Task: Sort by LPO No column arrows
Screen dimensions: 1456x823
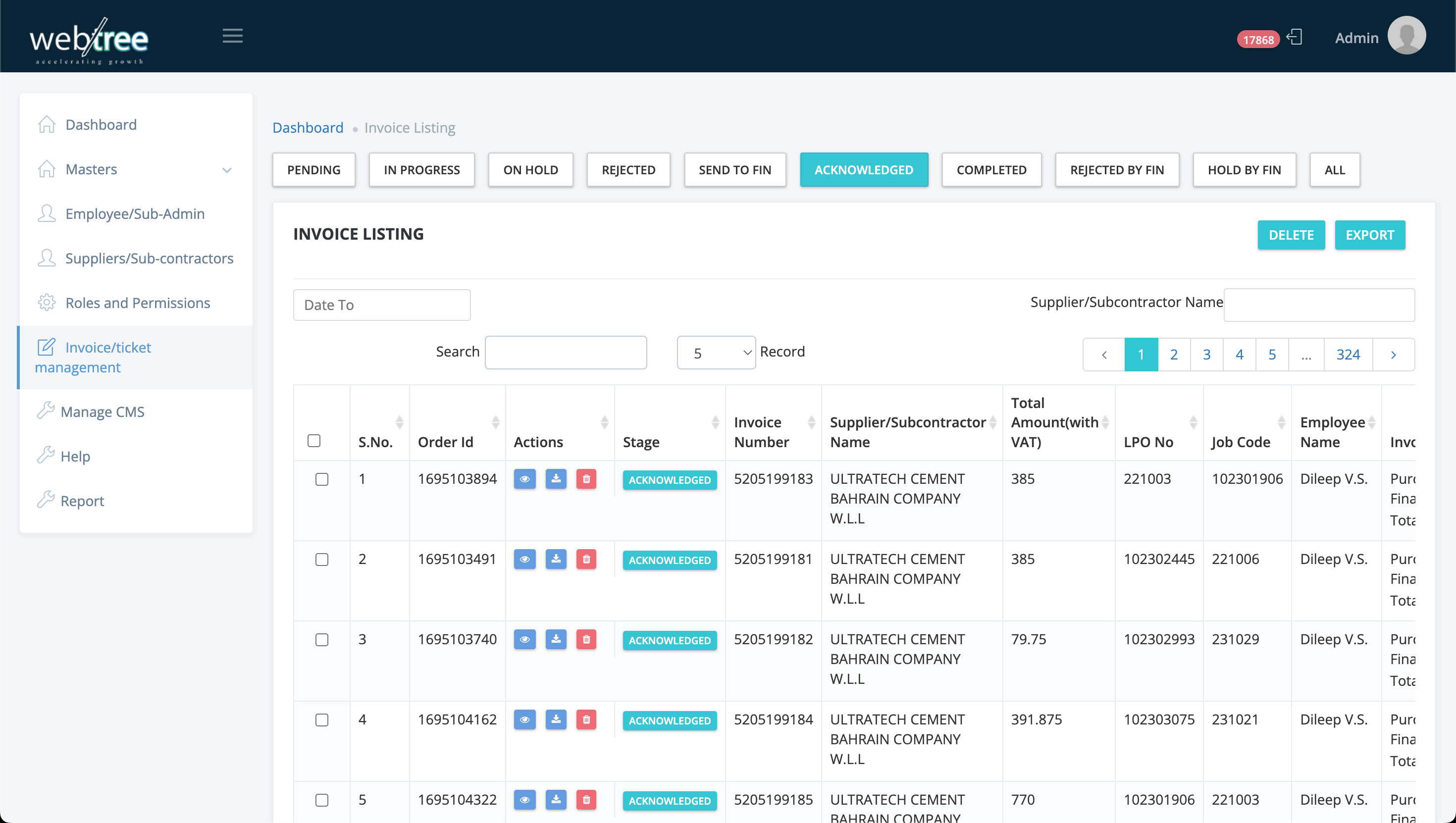Action: pyautogui.click(x=1193, y=422)
